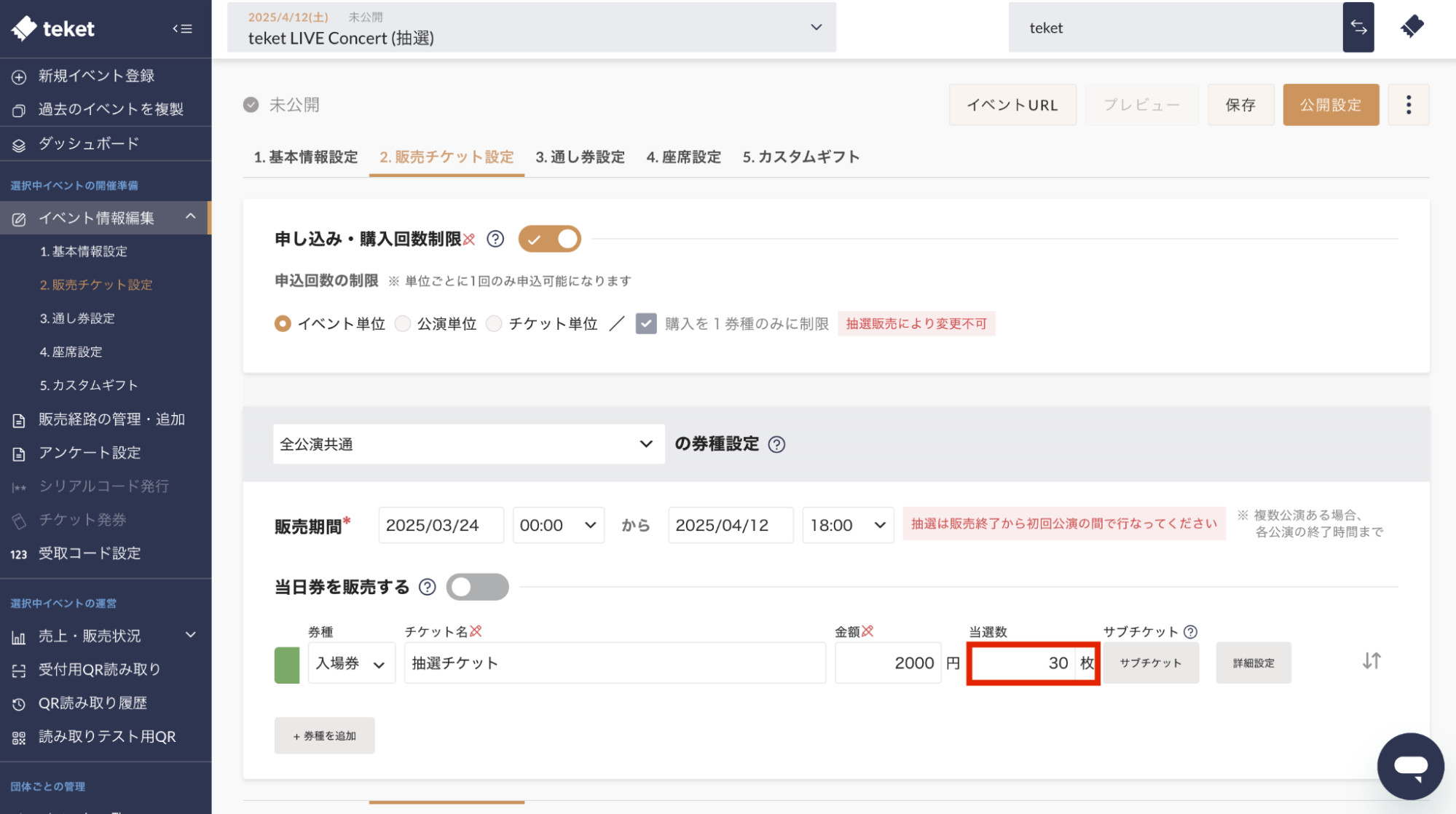Toggle 購入を１券種のみに制限 checkbox
This screenshot has height=814, width=1456.
646,323
